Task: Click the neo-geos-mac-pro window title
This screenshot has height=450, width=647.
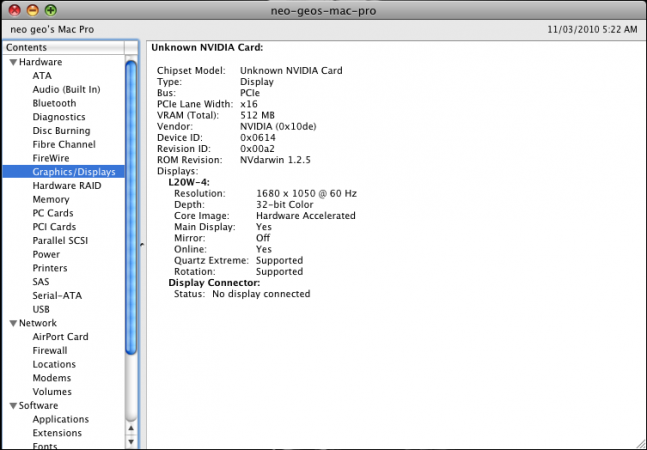Action: tap(323, 11)
